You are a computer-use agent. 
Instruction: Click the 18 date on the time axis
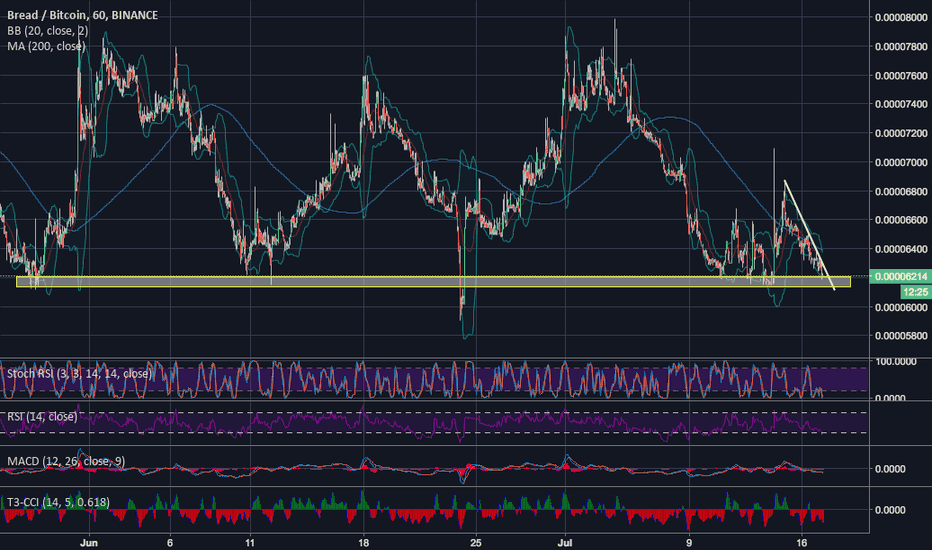[x=364, y=543]
